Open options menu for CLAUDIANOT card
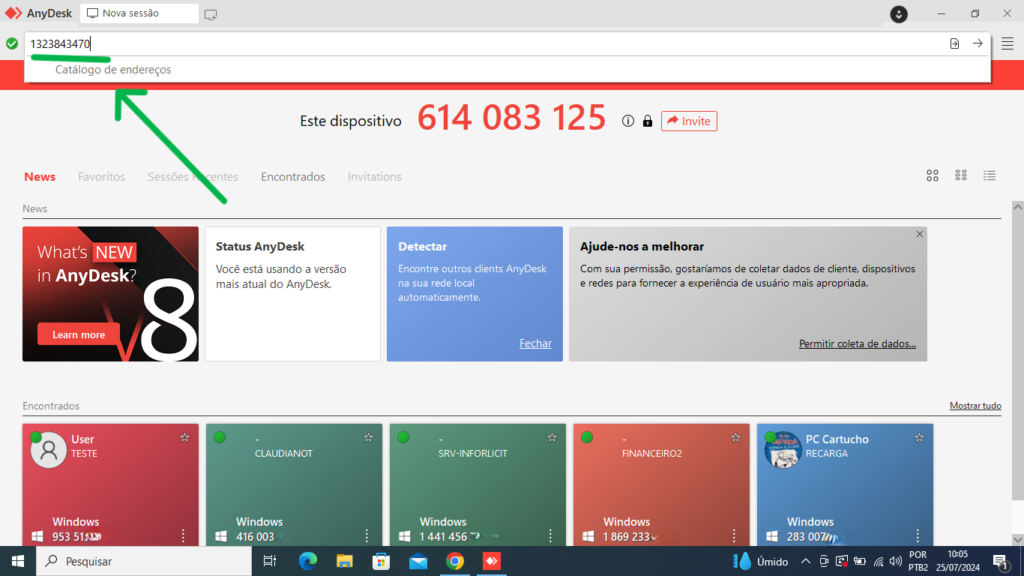 (366, 536)
